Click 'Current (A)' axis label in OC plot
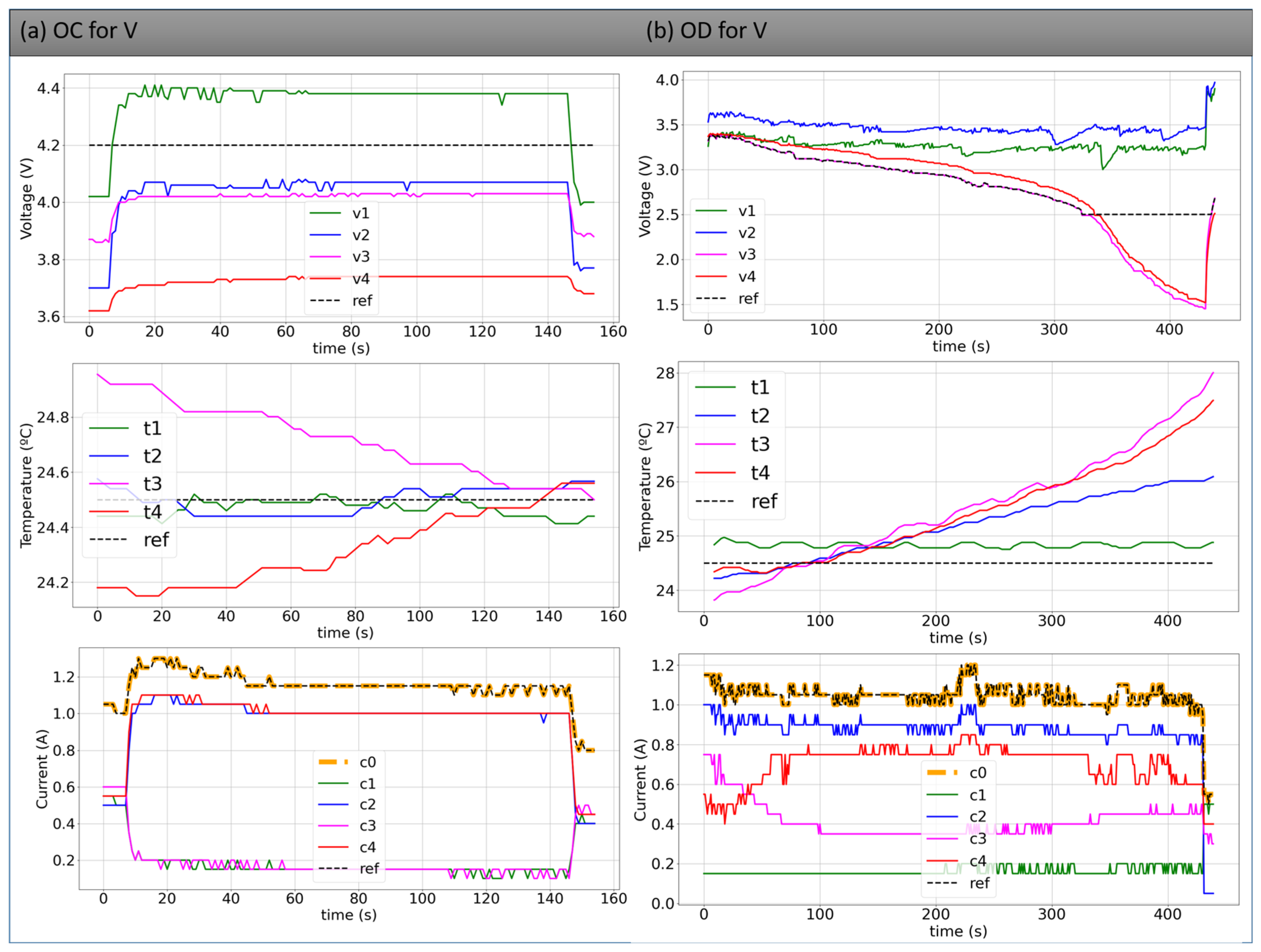Image resolution: width=1261 pixels, height=952 pixels. [x=41, y=769]
